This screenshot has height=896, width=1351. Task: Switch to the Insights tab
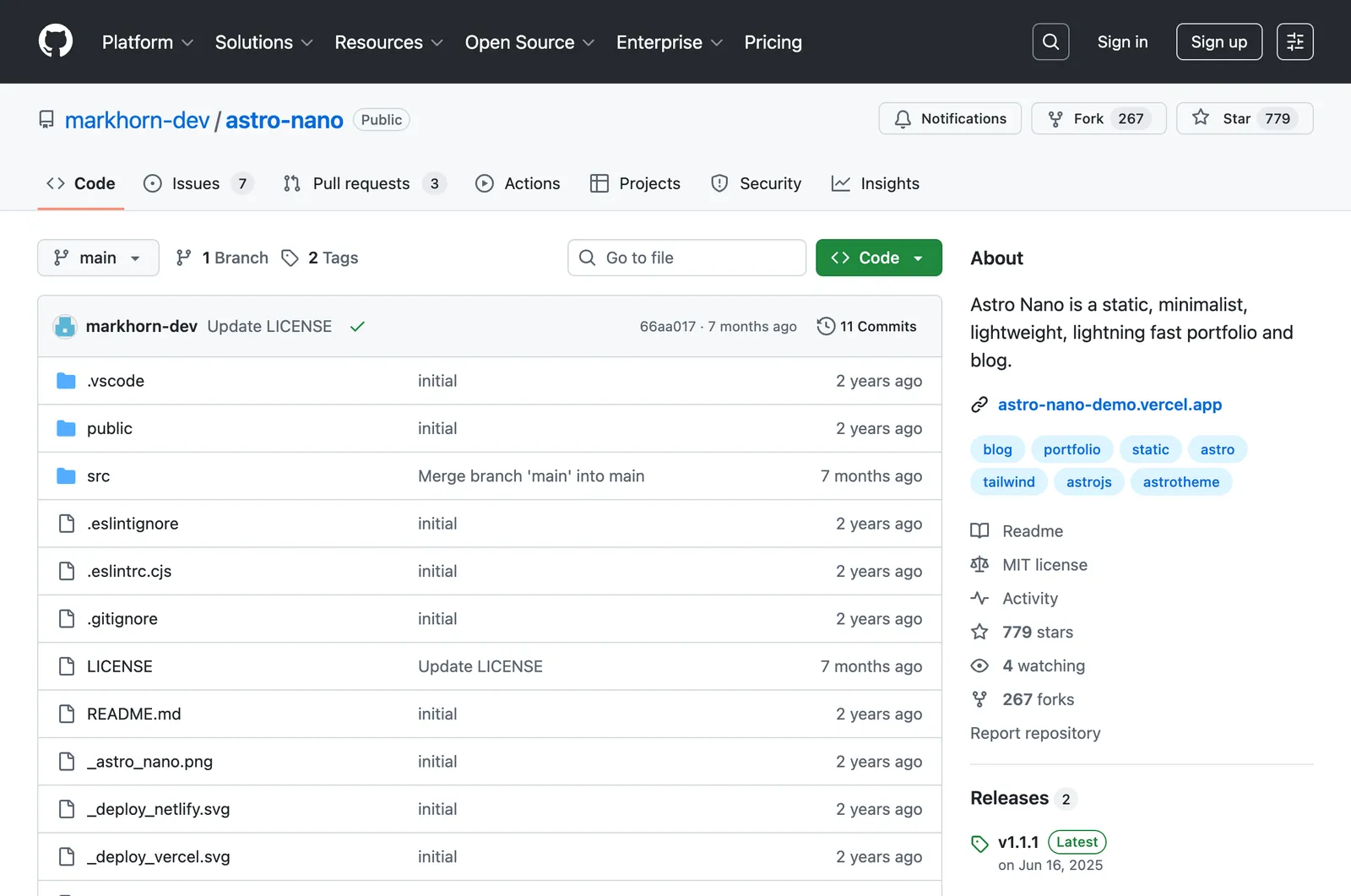coord(875,183)
